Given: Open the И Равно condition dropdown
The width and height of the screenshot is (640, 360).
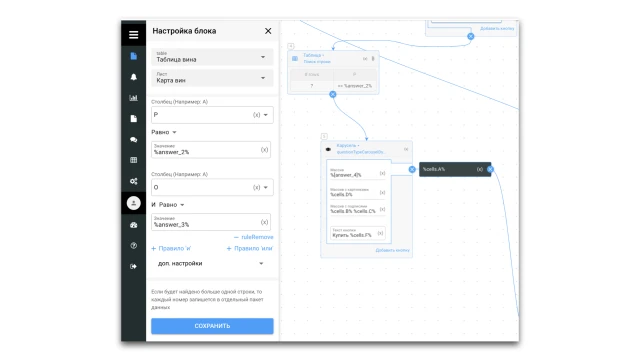Looking at the screenshot, I should [x=172, y=204].
